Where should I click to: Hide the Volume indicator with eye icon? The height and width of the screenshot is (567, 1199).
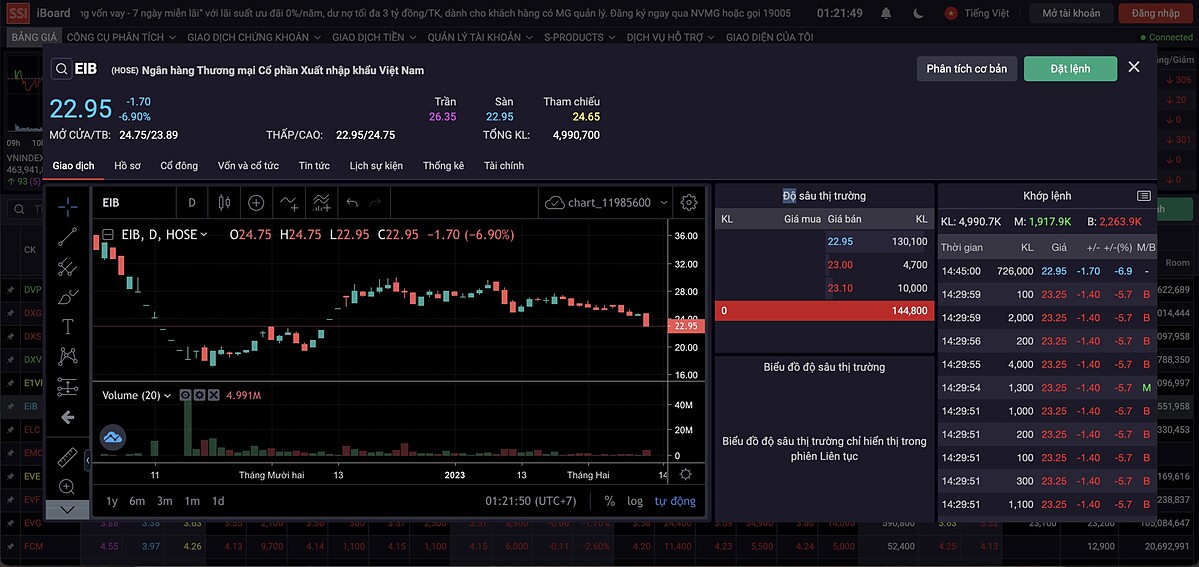click(185, 395)
